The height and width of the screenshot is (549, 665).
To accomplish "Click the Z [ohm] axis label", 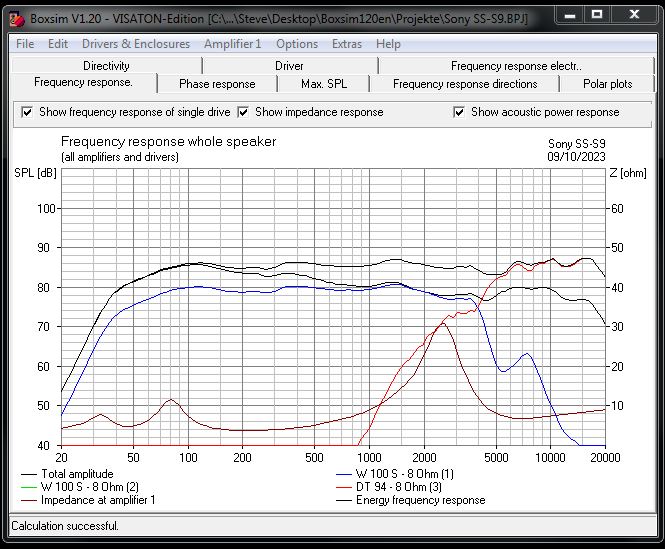I will [x=628, y=173].
